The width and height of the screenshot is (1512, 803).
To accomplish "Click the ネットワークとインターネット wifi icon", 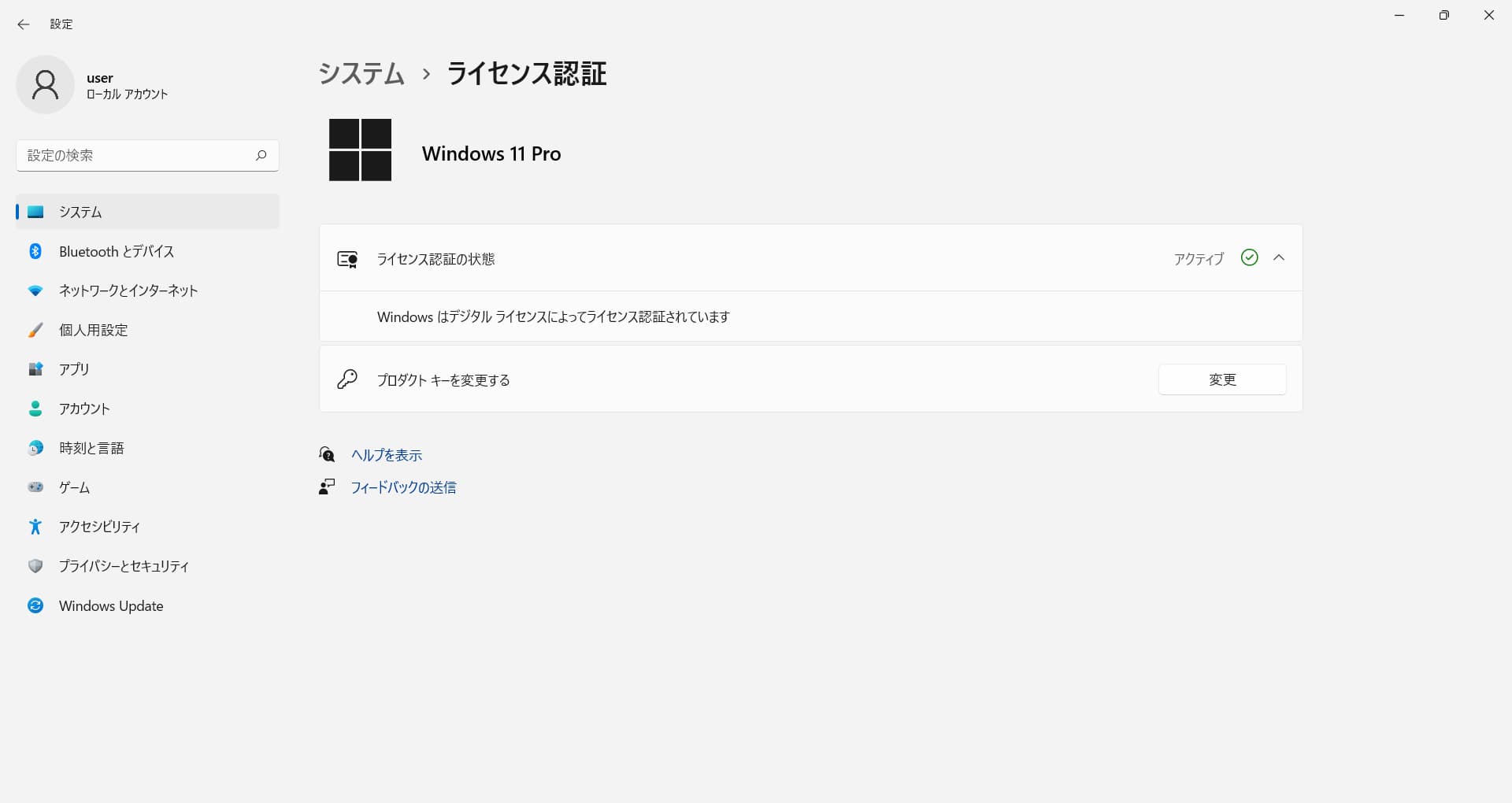I will [x=35, y=290].
